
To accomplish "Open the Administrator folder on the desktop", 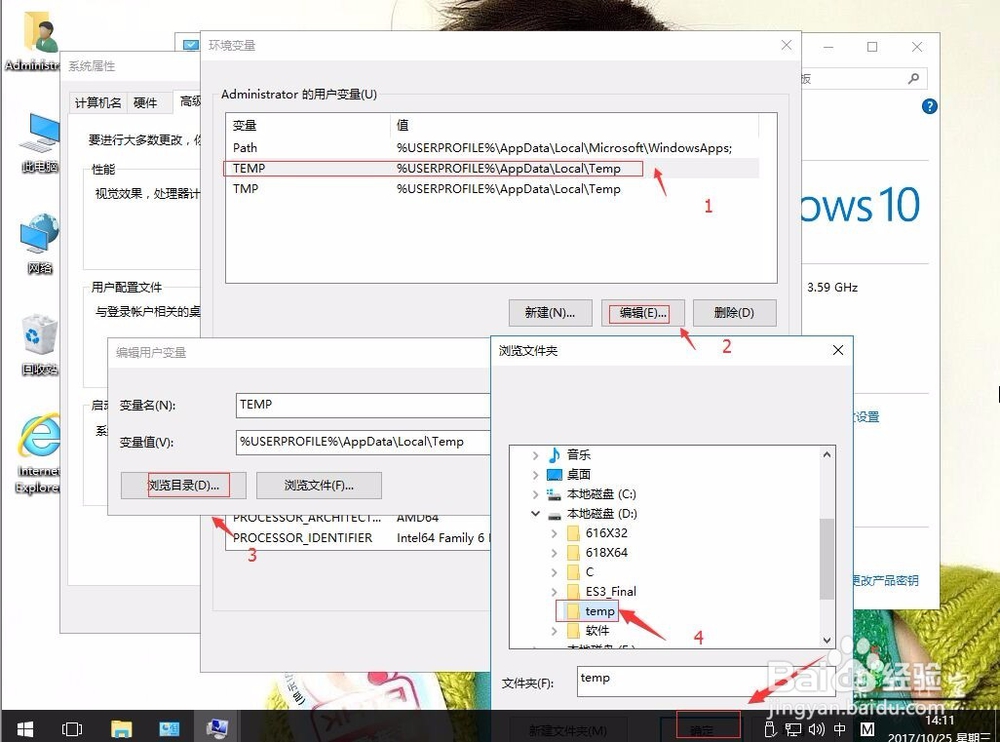I will tap(37, 30).
